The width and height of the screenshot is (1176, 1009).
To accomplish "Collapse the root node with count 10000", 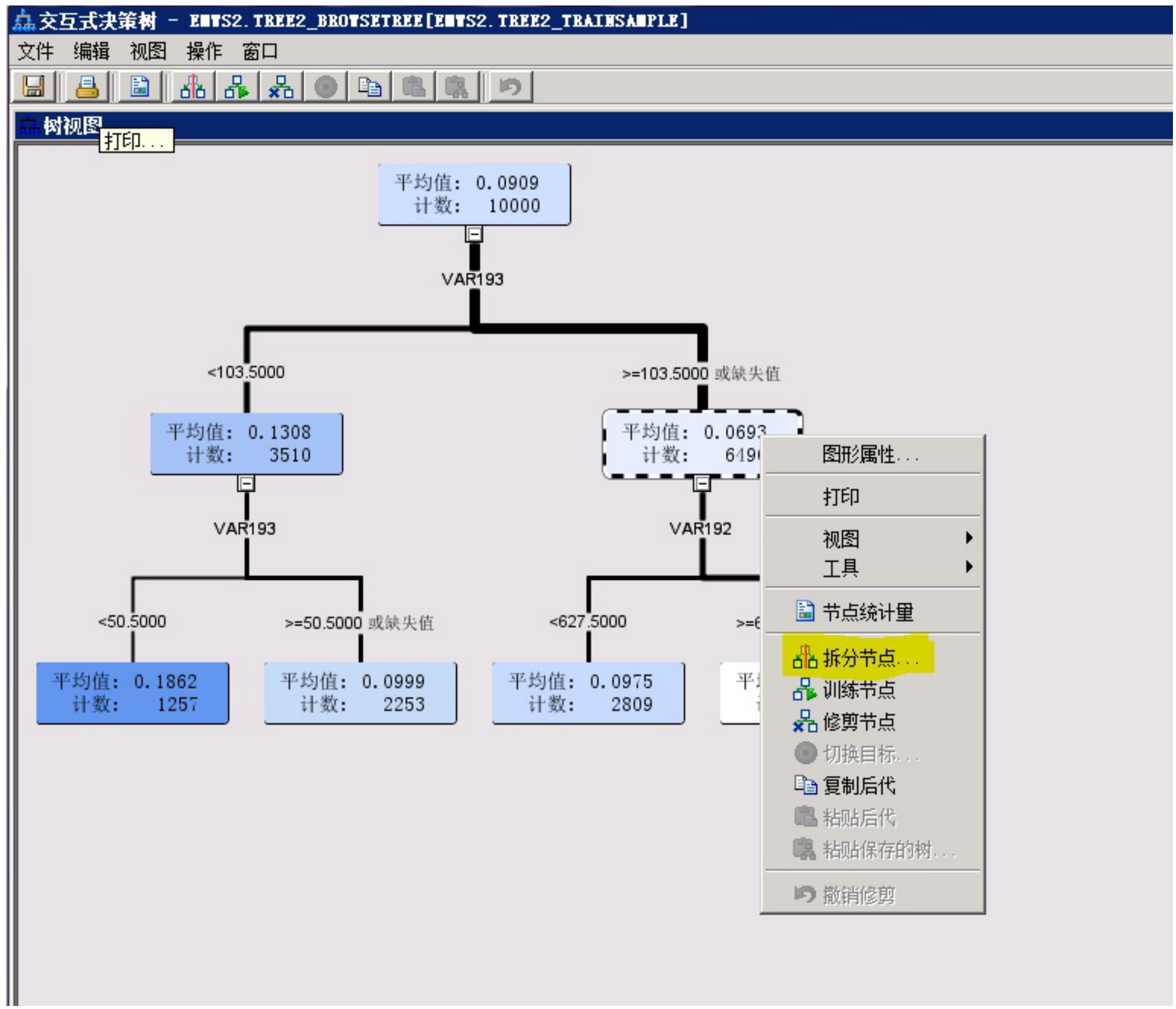I will pyautogui.click(x=474, y=234).
